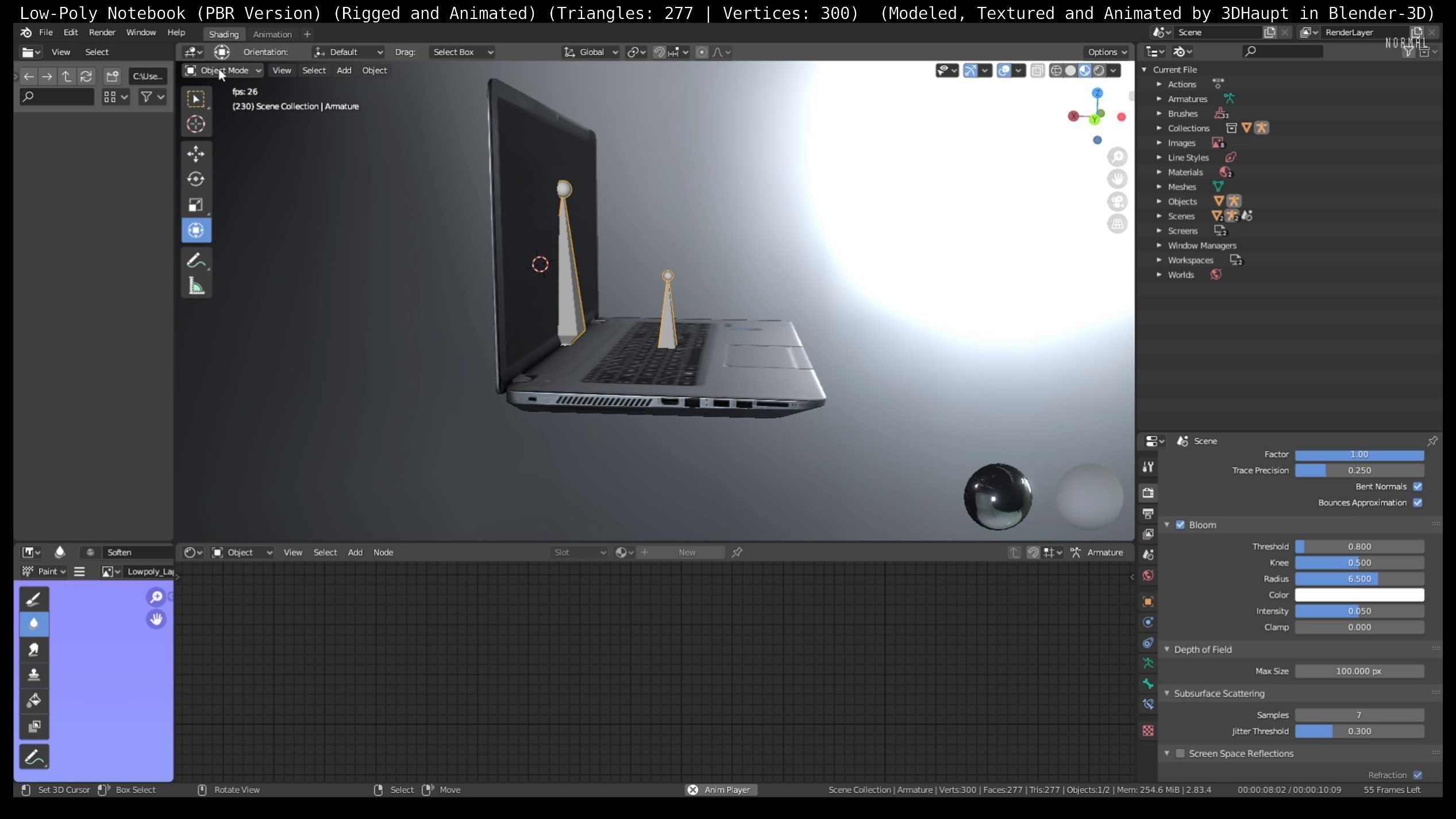The height and width of the screenshot is (819, 1456).
Task: Collapse the Depth of Field panel
Action: pos(1167,649)
